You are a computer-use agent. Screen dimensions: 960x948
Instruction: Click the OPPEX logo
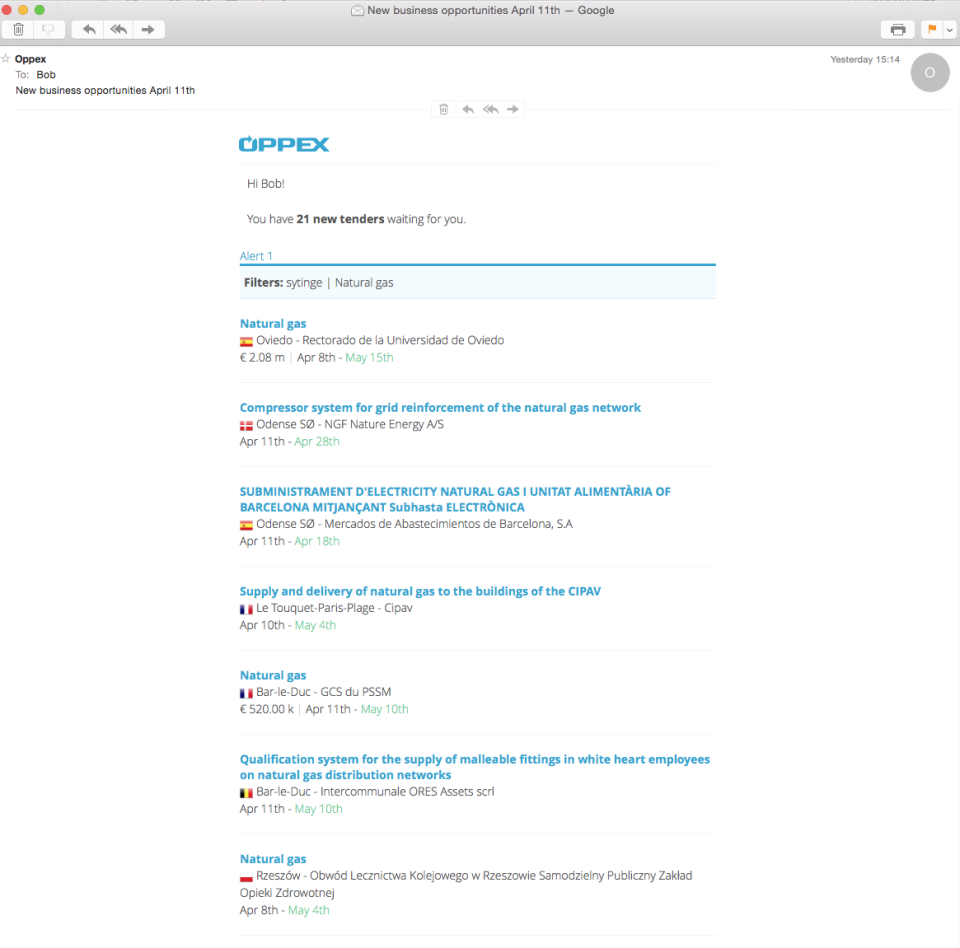pos(283,144)
